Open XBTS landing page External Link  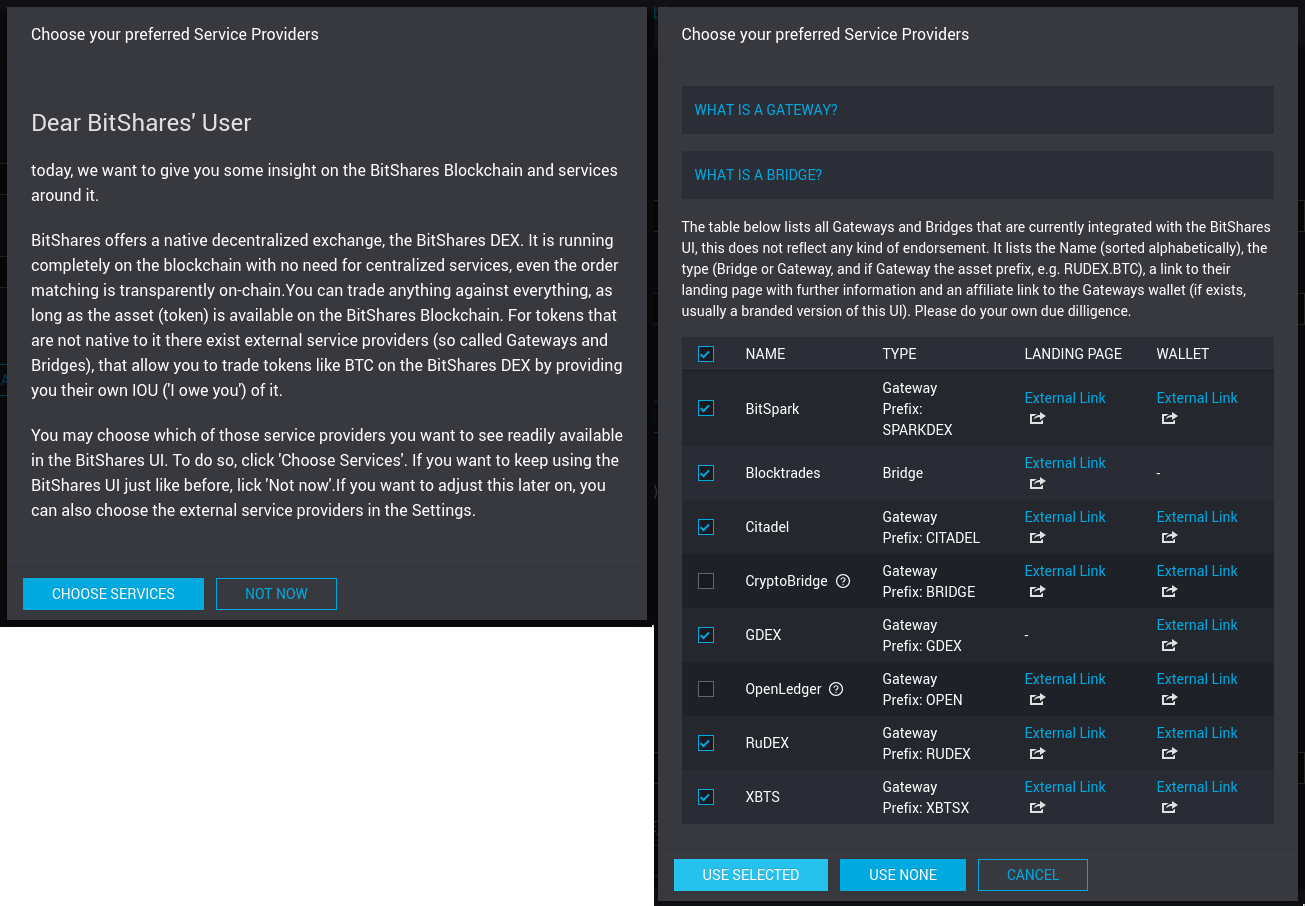click(x=1065, y=787)
